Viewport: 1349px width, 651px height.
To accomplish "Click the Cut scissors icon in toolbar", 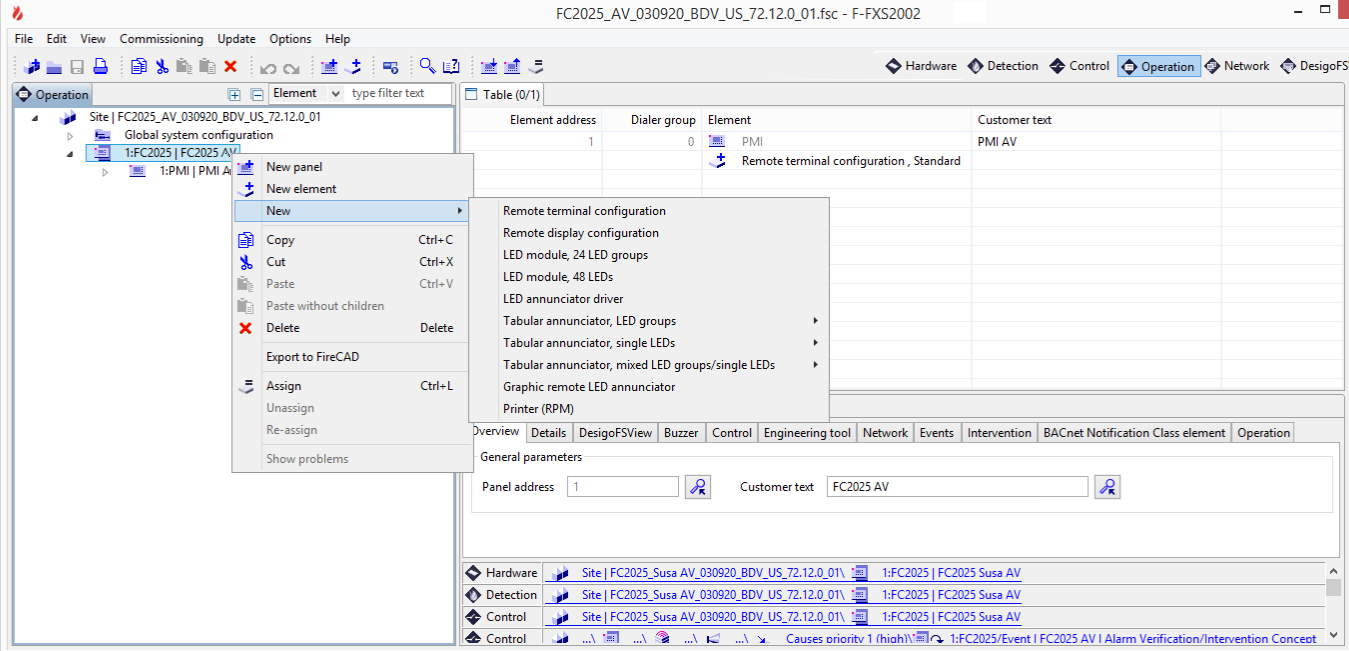I will 162,67.
